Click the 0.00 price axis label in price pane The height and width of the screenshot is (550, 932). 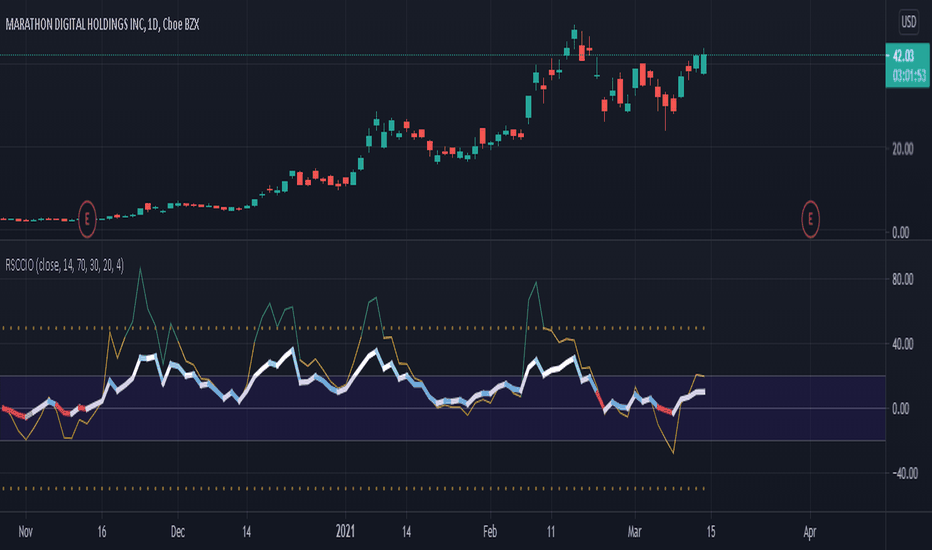pos(900,232)
